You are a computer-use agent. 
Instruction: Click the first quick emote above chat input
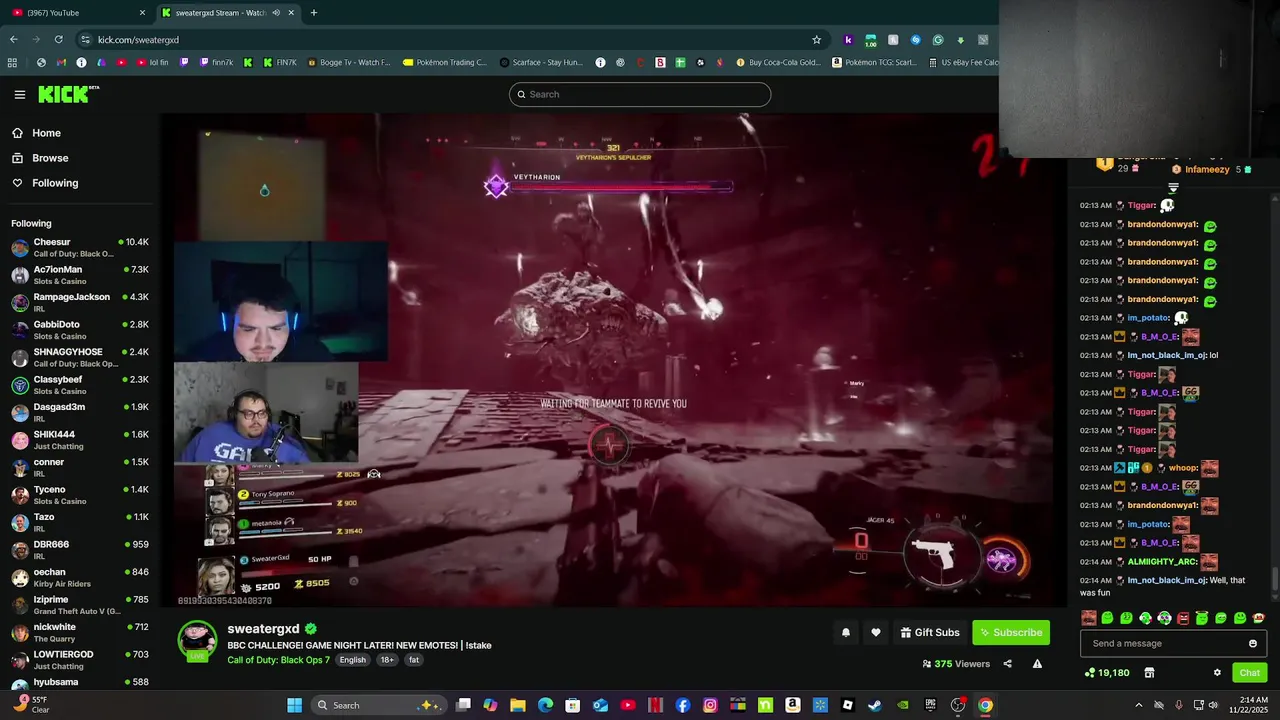(x=1089, y=618)
